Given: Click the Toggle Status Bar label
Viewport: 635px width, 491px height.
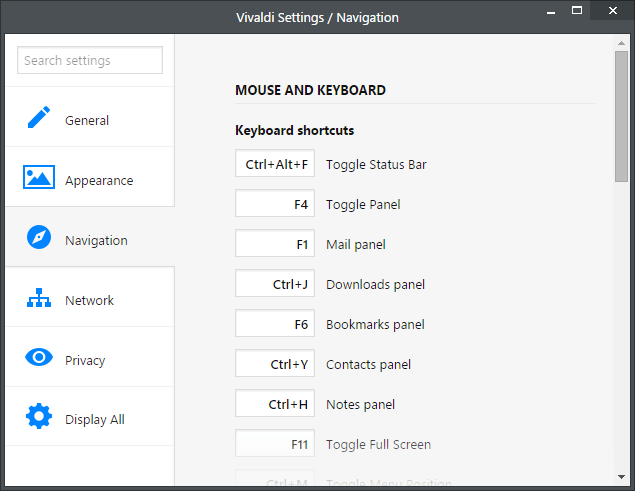Looking at the screenshot, I should 376,165.
